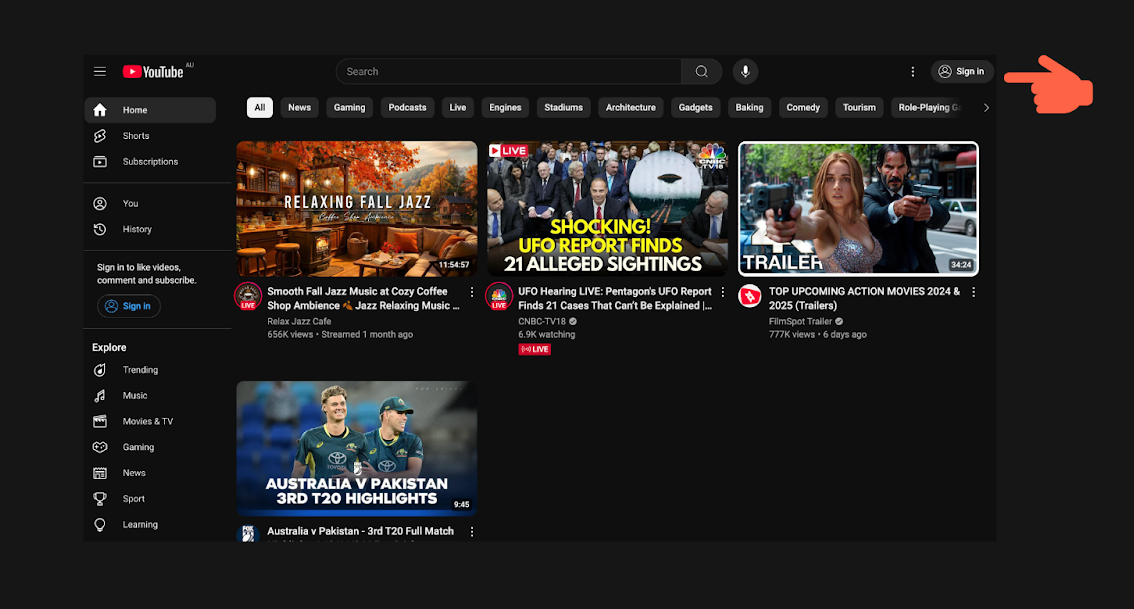
Task: Open the settings three-dot menu near Sign in
Action: (912, 71)
